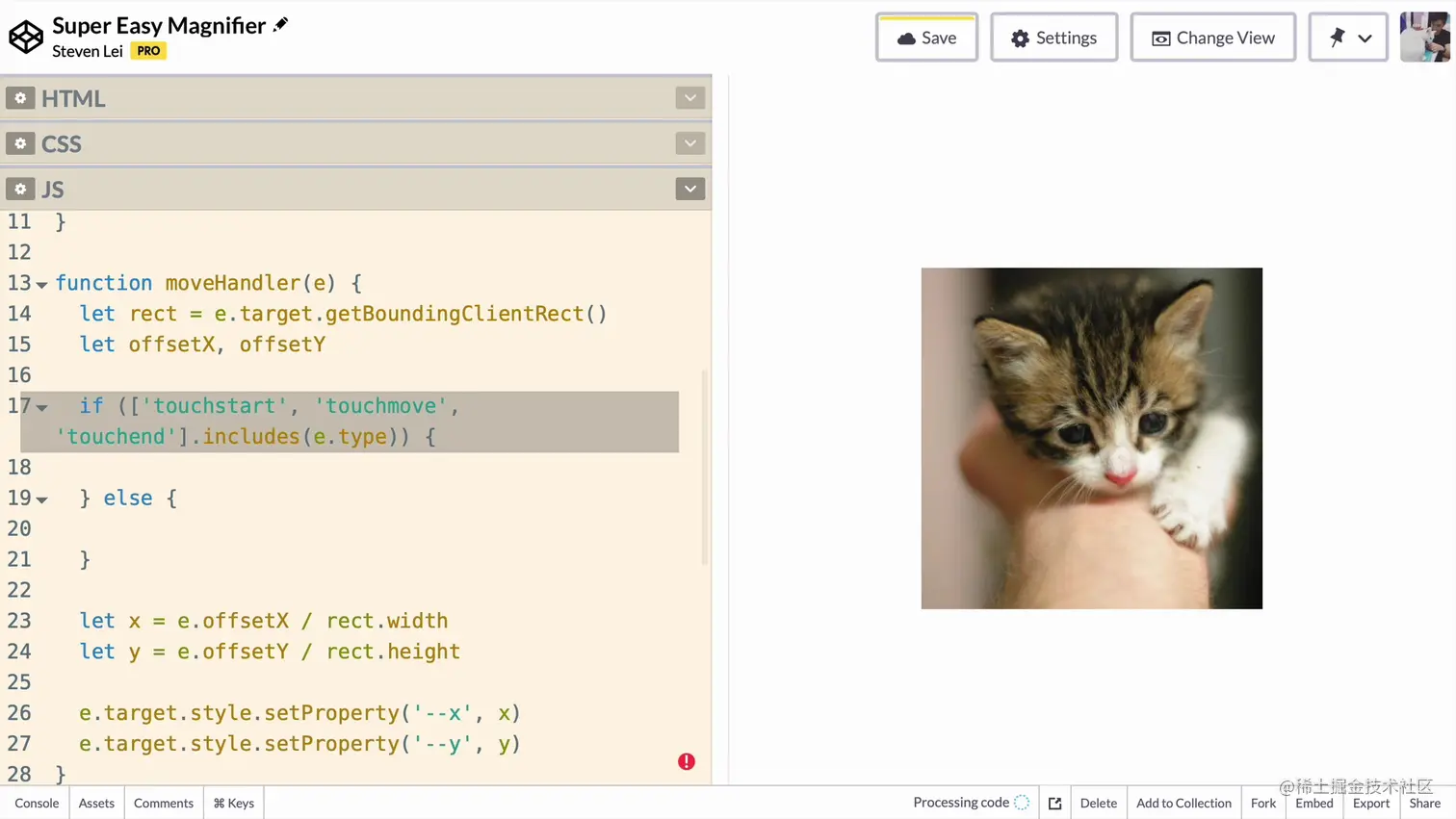The width and height of the screenshot is (1456, 819).
Task: Collapse the if block on line 17
Action: coord(41,408)
